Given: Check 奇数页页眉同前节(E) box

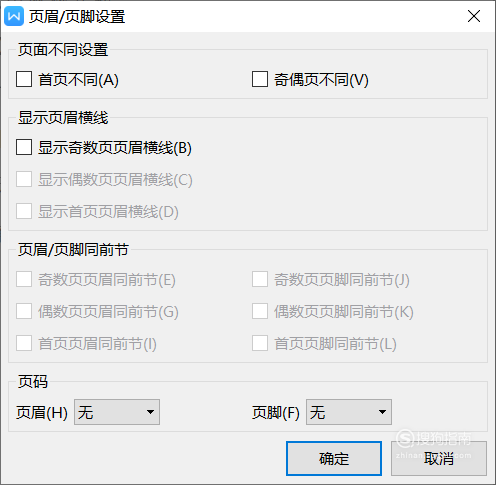Looking at the screenshot, I should pyautogui.click(x=24, y=279).
